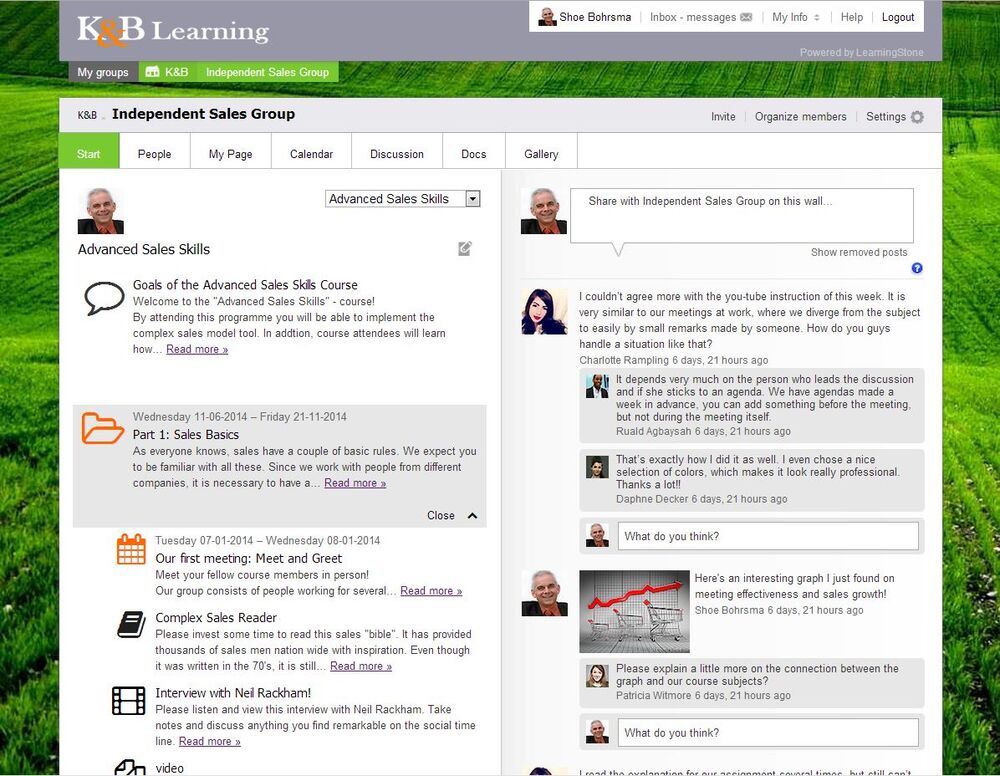
Task: Click the K&B group icon in green bar
Action: (x=152, y=72)
